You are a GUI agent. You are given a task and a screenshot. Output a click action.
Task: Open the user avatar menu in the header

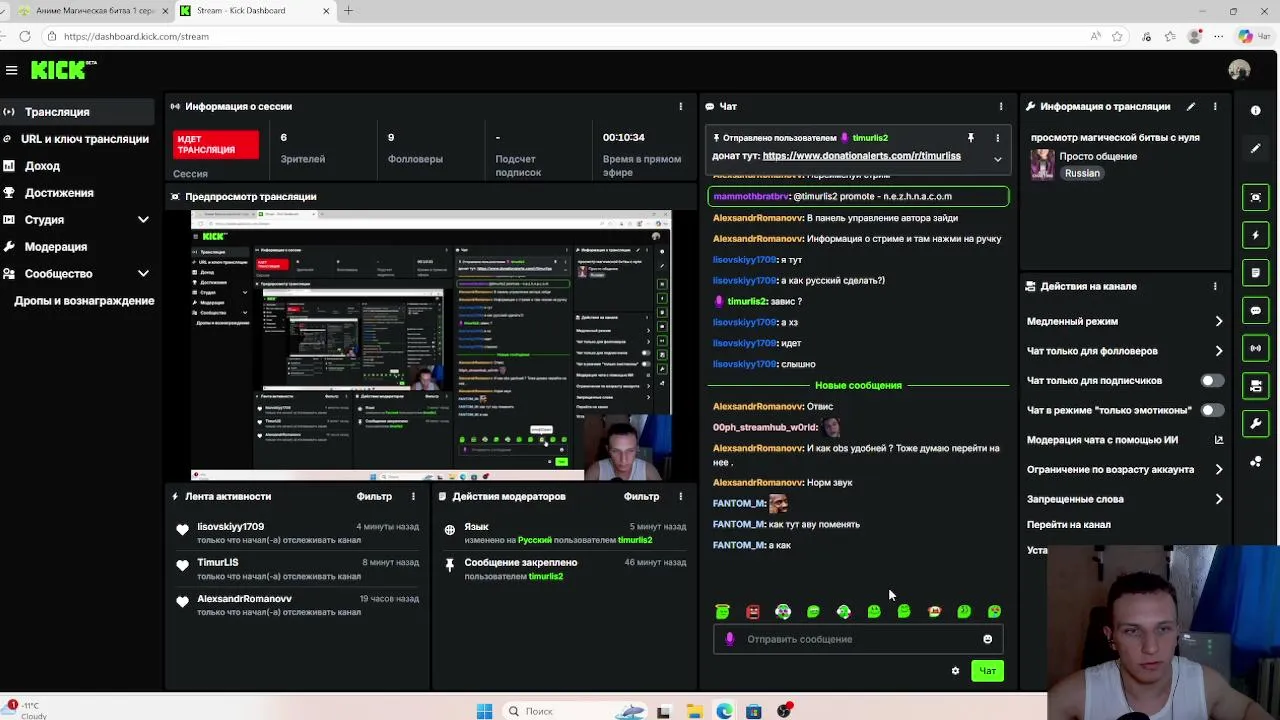(1239, 70)
